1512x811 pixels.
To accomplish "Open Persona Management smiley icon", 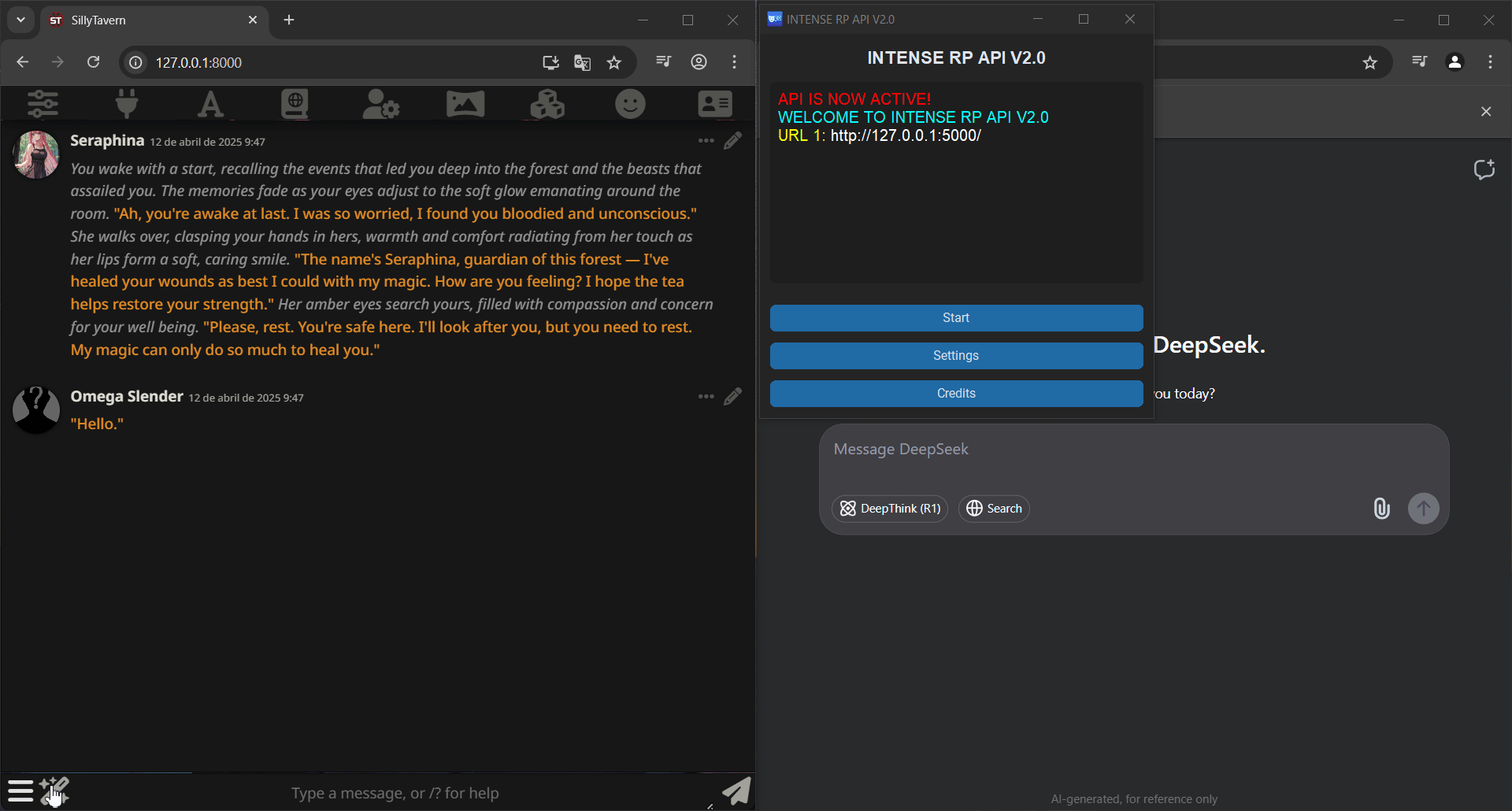I will tap(630, 104).
